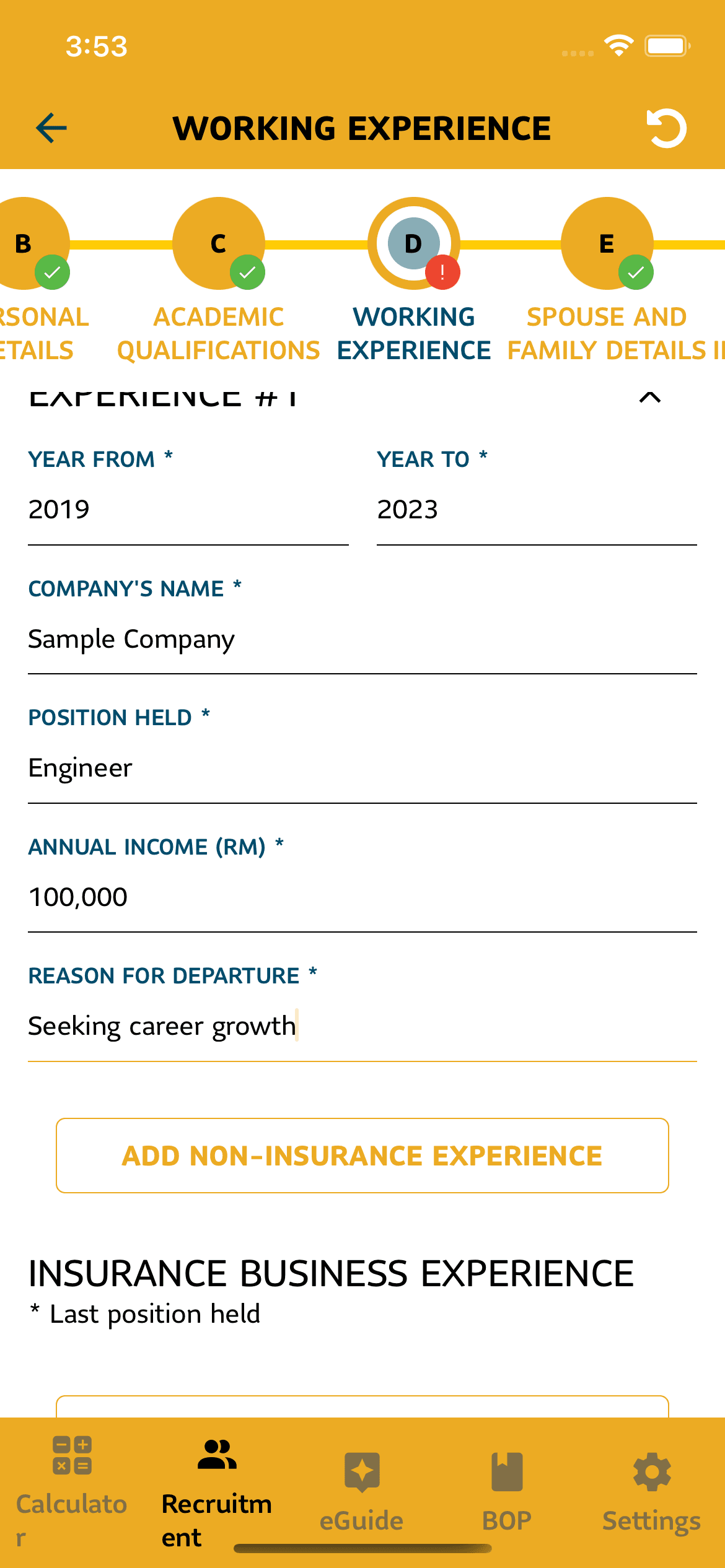
Task: Open Settings gear icon
Action: pyautogui.click(x=652, y=1473)
